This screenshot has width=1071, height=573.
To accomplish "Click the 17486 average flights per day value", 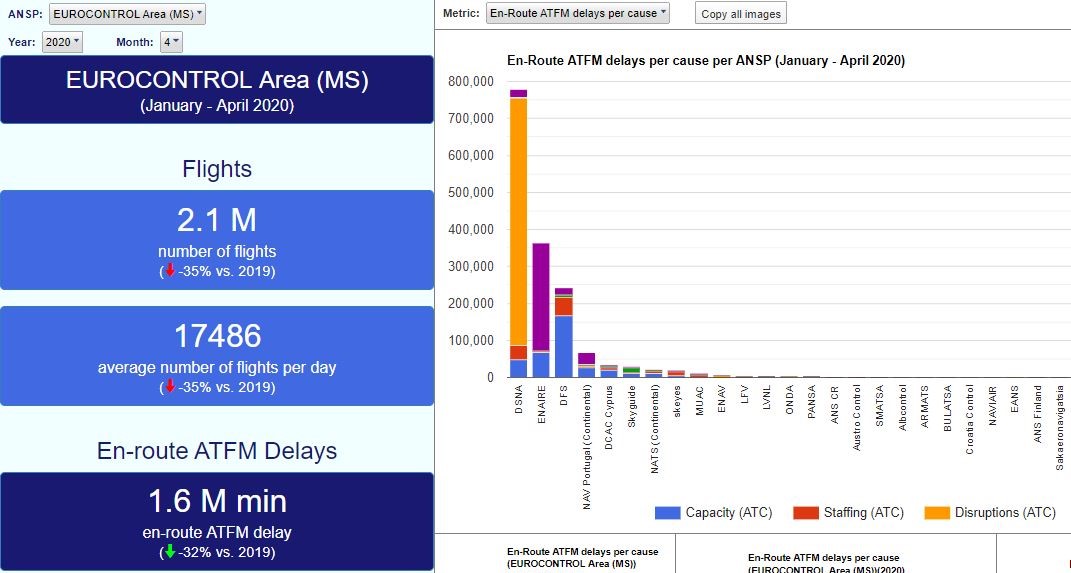I will pyautogui.click(x=218, y=336).
